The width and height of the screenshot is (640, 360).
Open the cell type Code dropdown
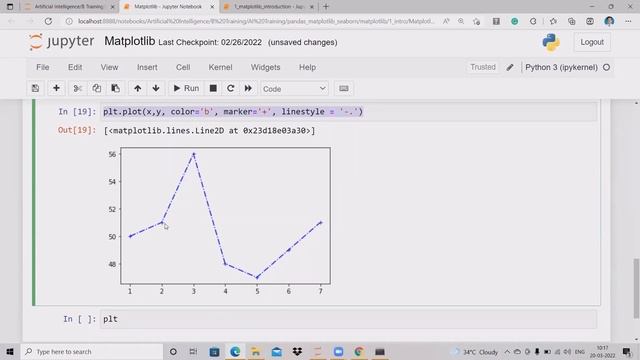(x=294, y=89)
